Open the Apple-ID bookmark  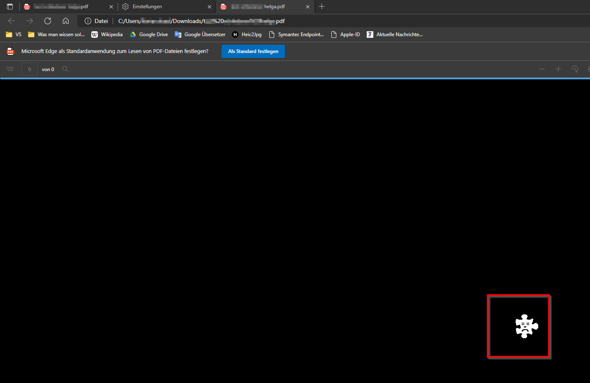[x=345, y=35]
